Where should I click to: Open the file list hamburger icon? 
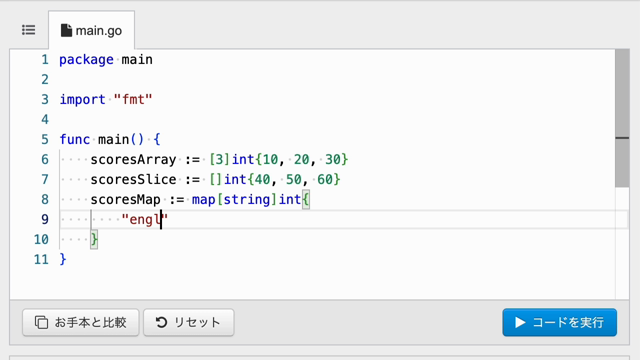point(29,30)
